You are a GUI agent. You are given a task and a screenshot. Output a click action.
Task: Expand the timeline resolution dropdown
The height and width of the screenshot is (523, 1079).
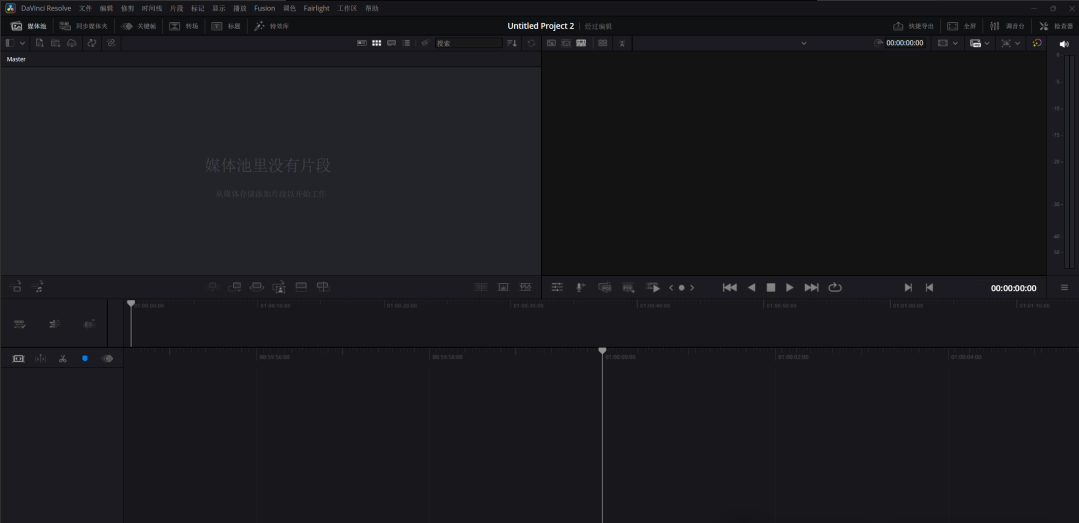955,43
